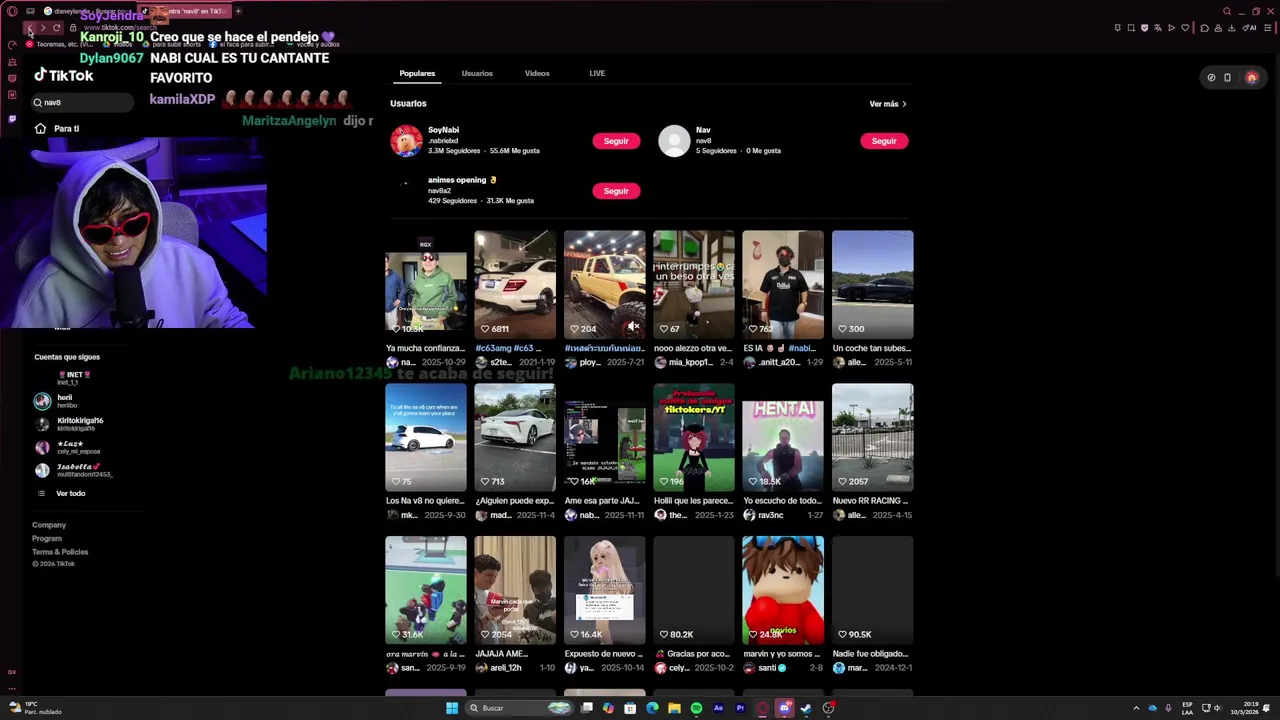Click the ad blocker shield icon

point(1145,28)
